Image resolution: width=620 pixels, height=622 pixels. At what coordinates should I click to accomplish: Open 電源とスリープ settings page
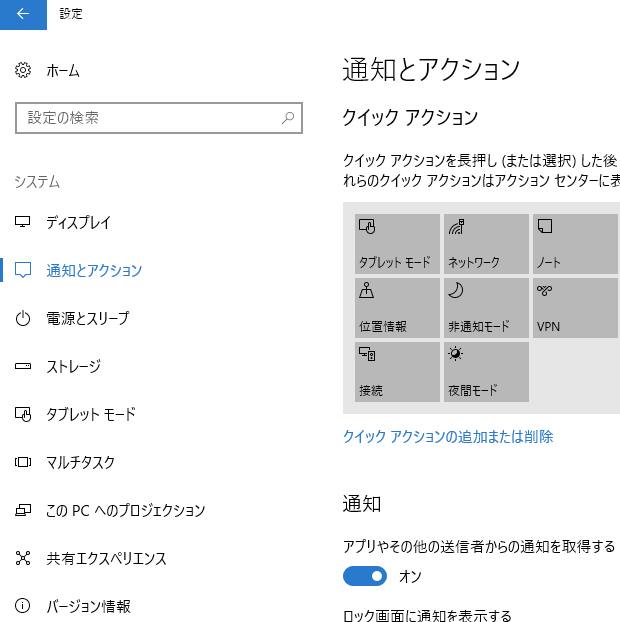pos(87,319)
